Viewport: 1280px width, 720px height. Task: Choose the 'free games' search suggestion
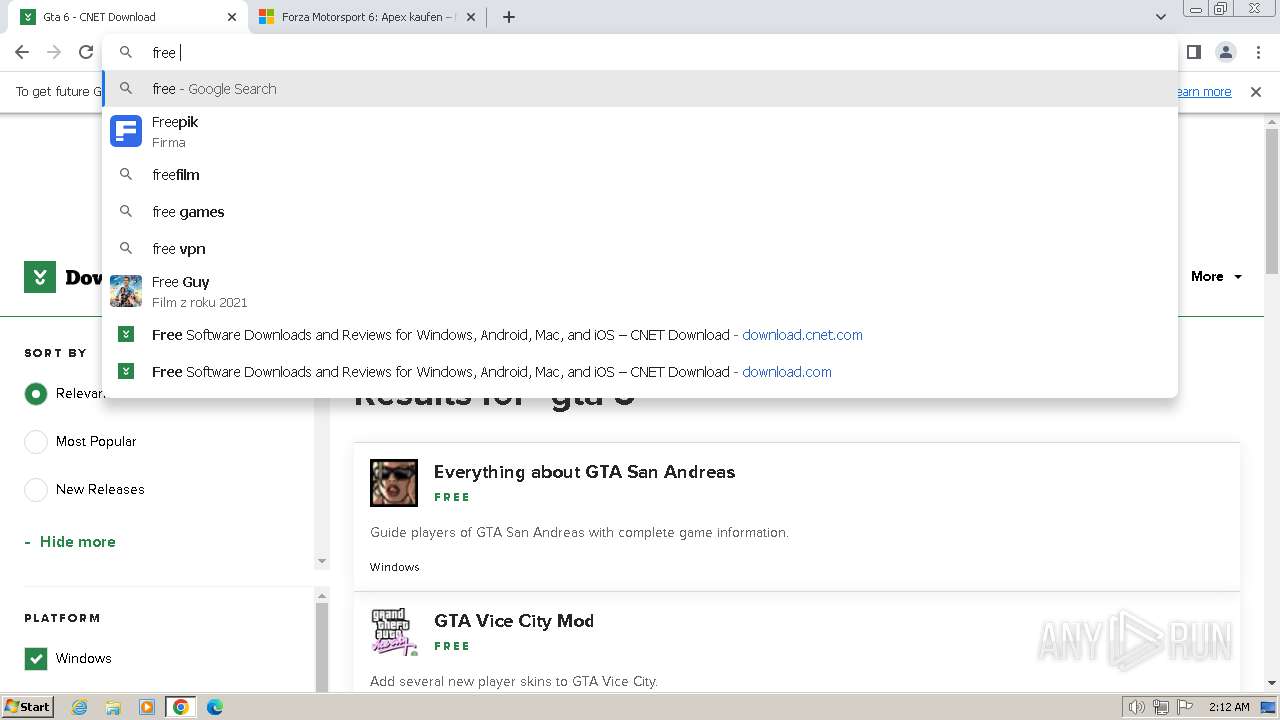click(640, 212)
